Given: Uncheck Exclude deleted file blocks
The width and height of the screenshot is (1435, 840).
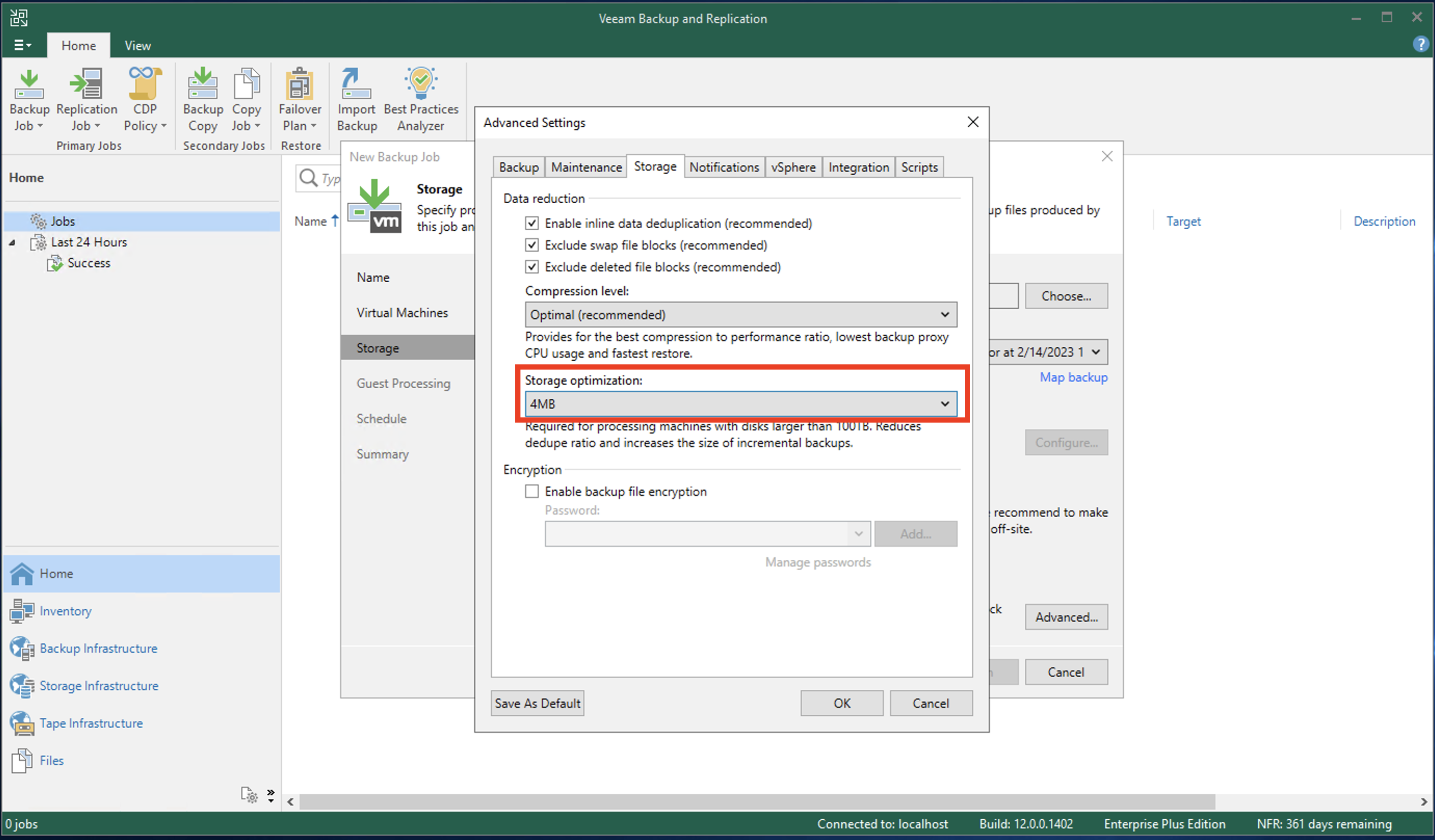Looking at the screenshot, I should point(532,267).
